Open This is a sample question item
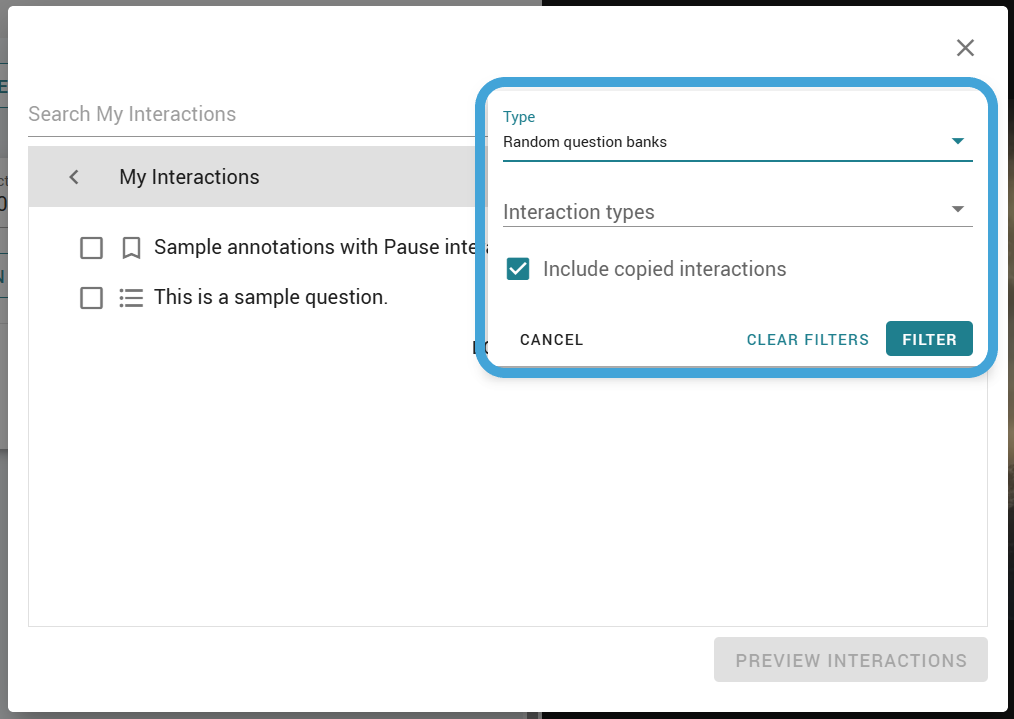 point(270,297)
